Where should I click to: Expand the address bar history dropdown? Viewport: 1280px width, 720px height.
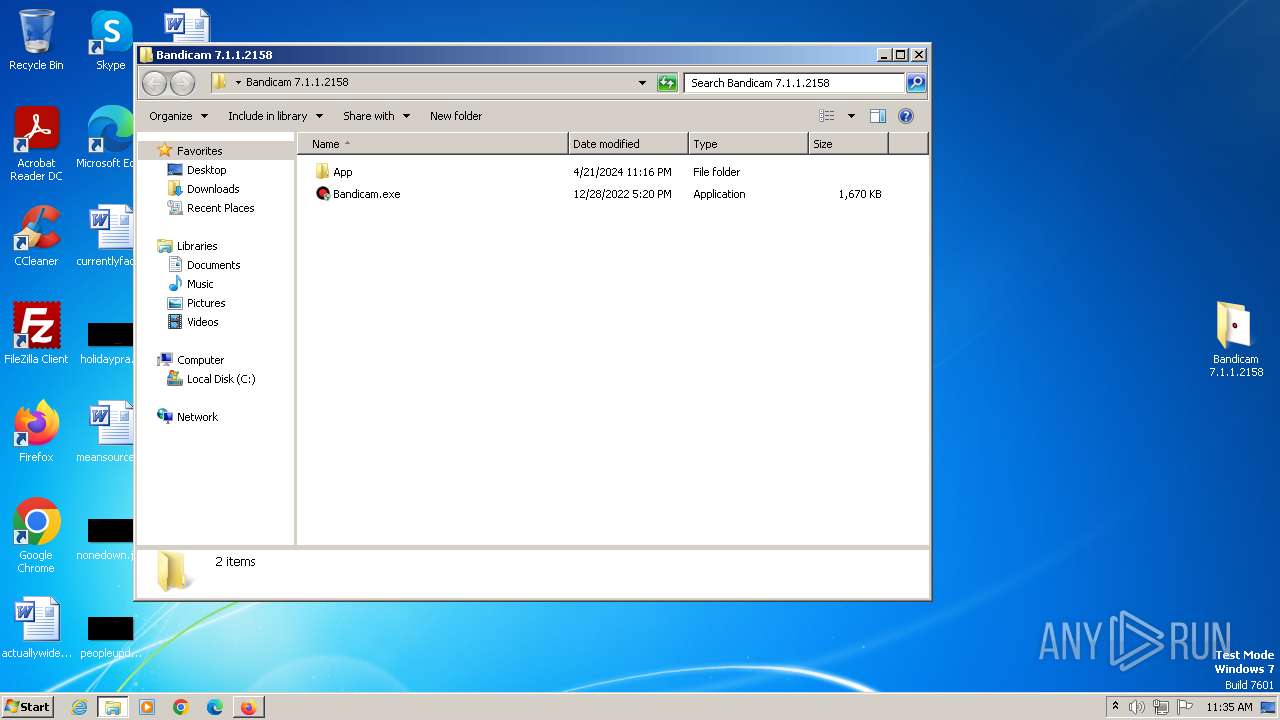[642, 83]
